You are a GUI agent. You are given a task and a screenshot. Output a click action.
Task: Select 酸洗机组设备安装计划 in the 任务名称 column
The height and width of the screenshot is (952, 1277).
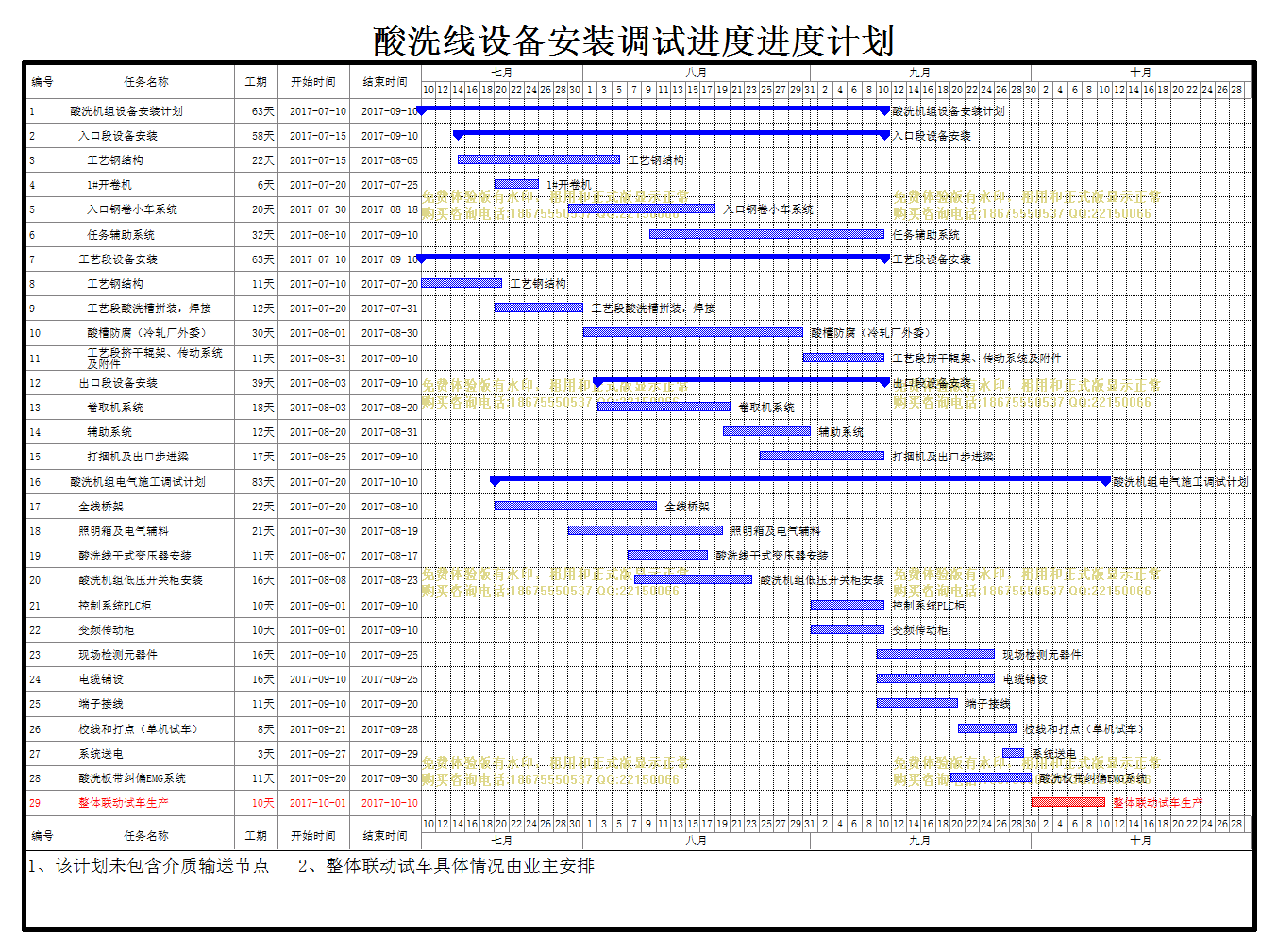click(x=126, y=111)
